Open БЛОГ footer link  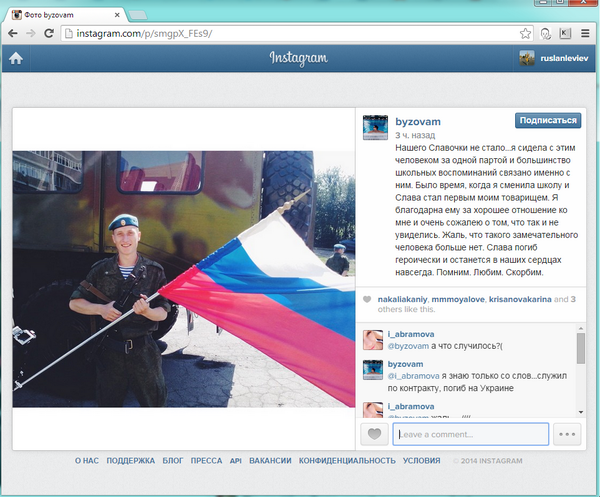click(173, 461)
